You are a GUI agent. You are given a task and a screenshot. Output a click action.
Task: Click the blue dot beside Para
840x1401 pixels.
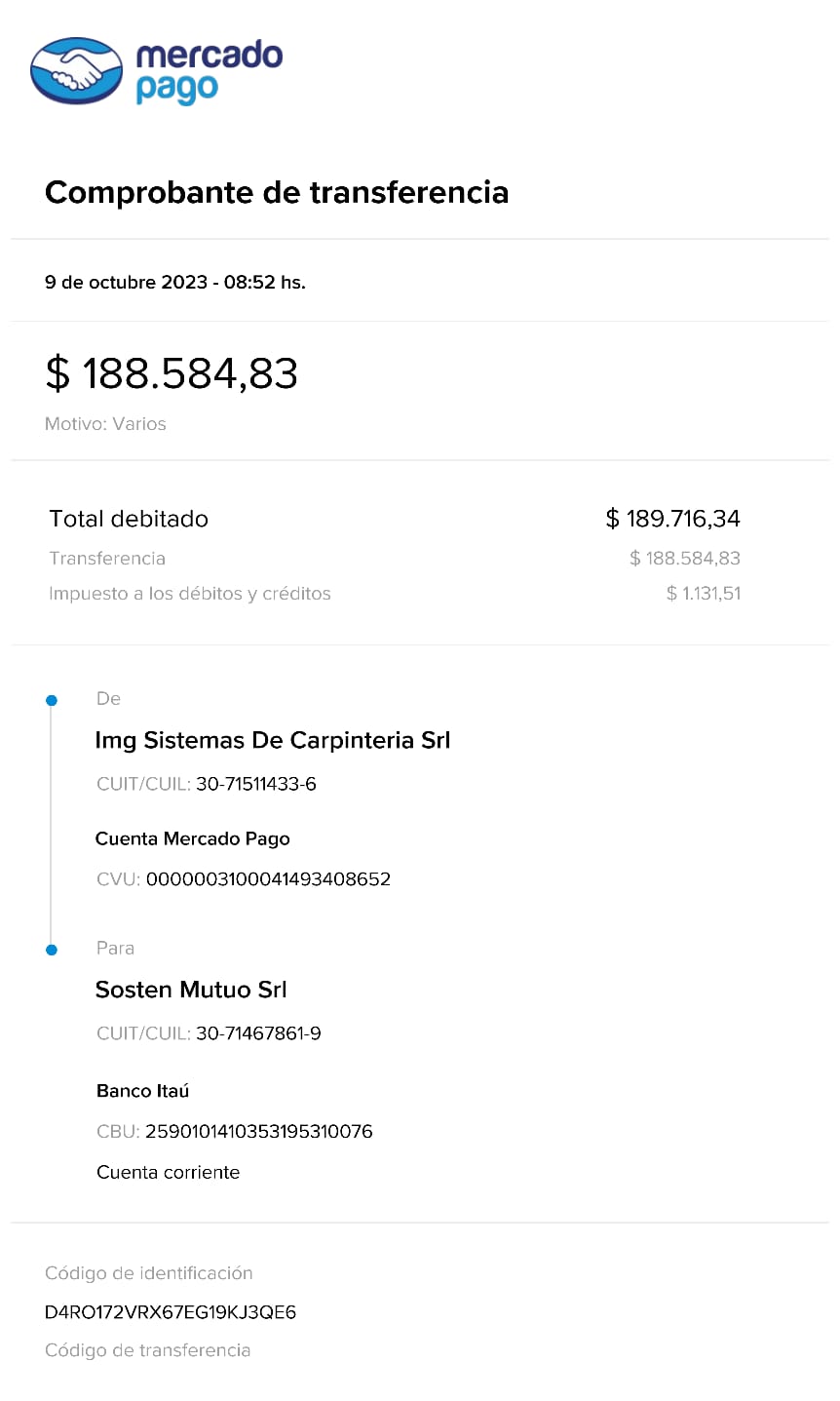click(x=52, y=950)
